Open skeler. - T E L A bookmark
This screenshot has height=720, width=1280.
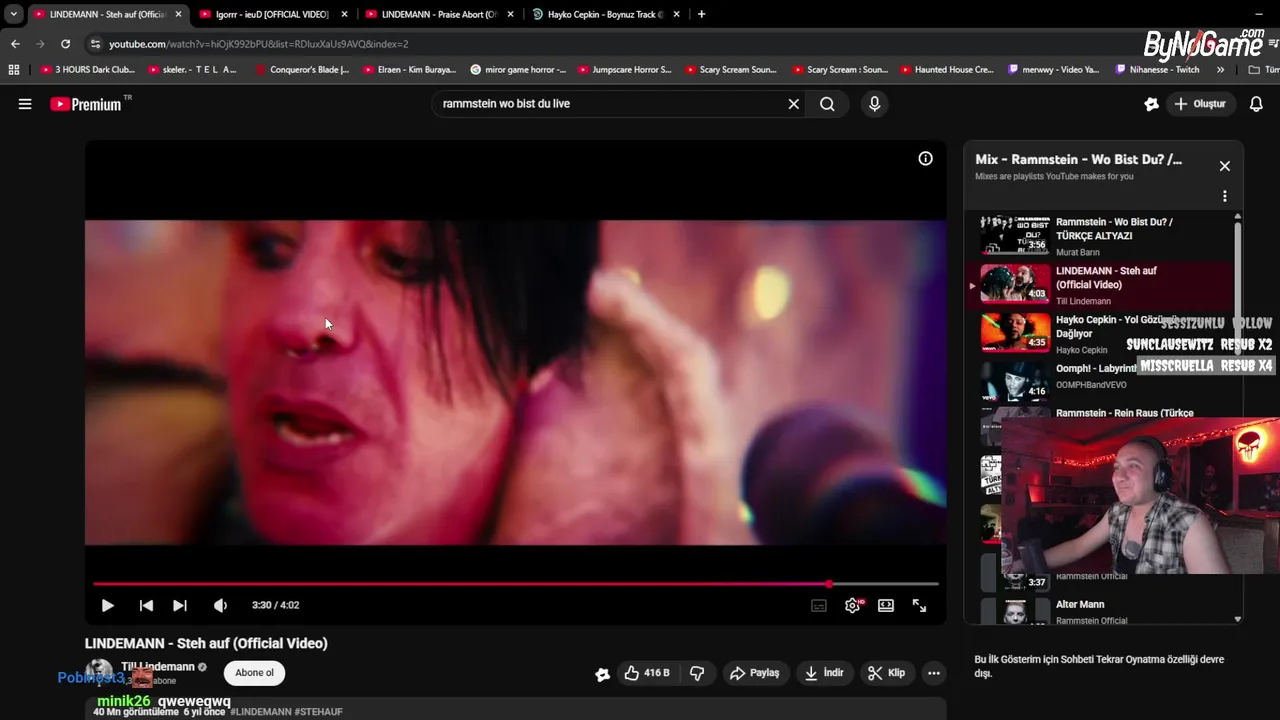(x=192, y=70)
